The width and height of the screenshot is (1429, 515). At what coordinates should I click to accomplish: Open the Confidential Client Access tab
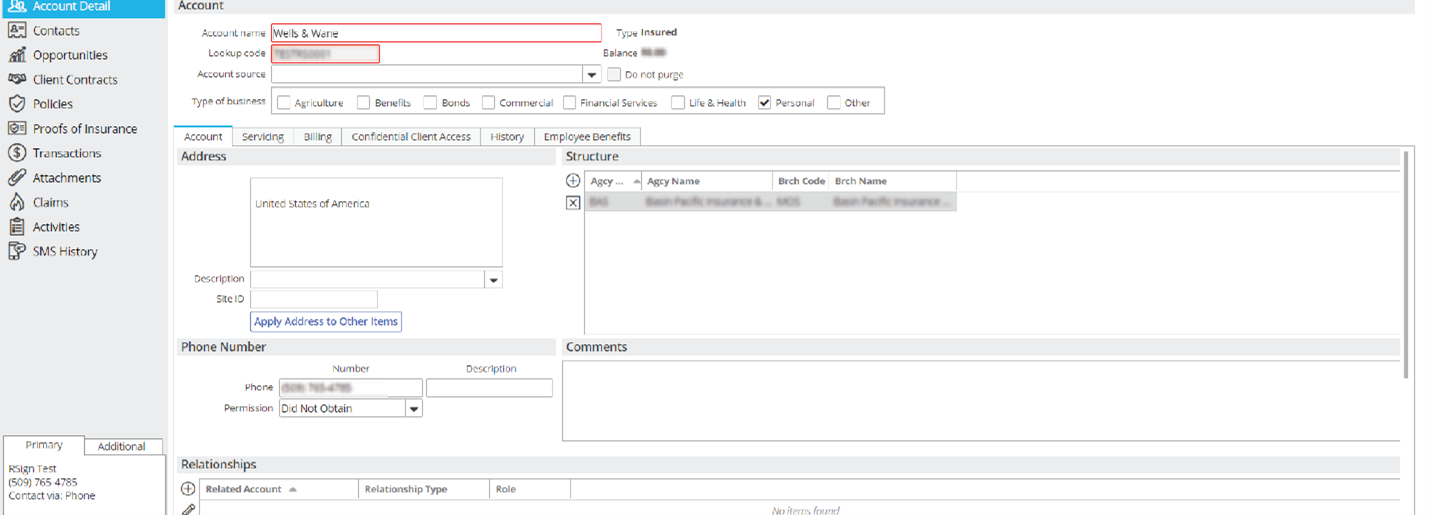pos(411,137)
